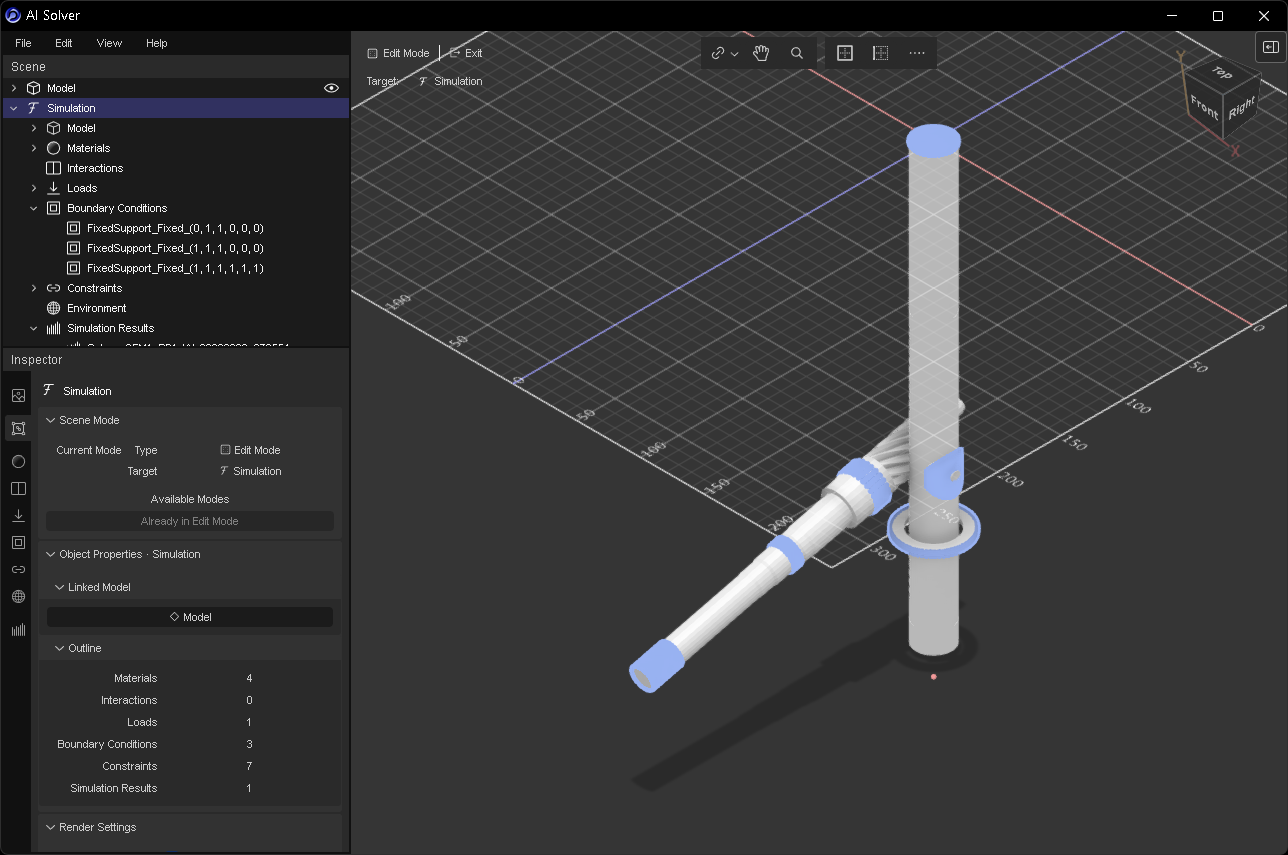1288x855 pixels.
Task: Click the Front face of the view cube
Action: [1204, 106]
